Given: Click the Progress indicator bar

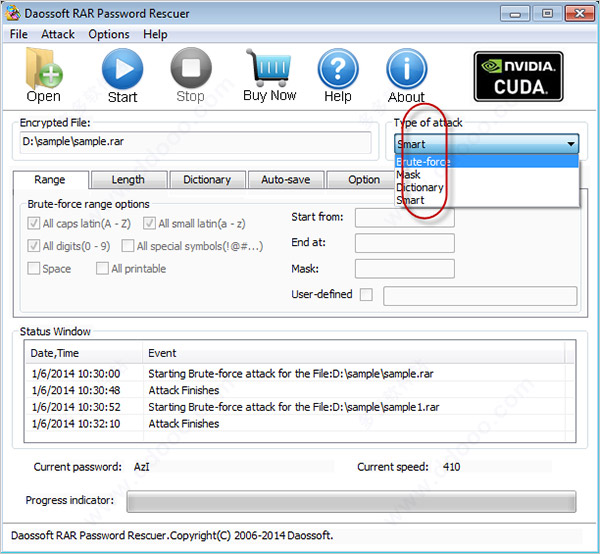Looking at the screenshot, I should coord(351,501).
